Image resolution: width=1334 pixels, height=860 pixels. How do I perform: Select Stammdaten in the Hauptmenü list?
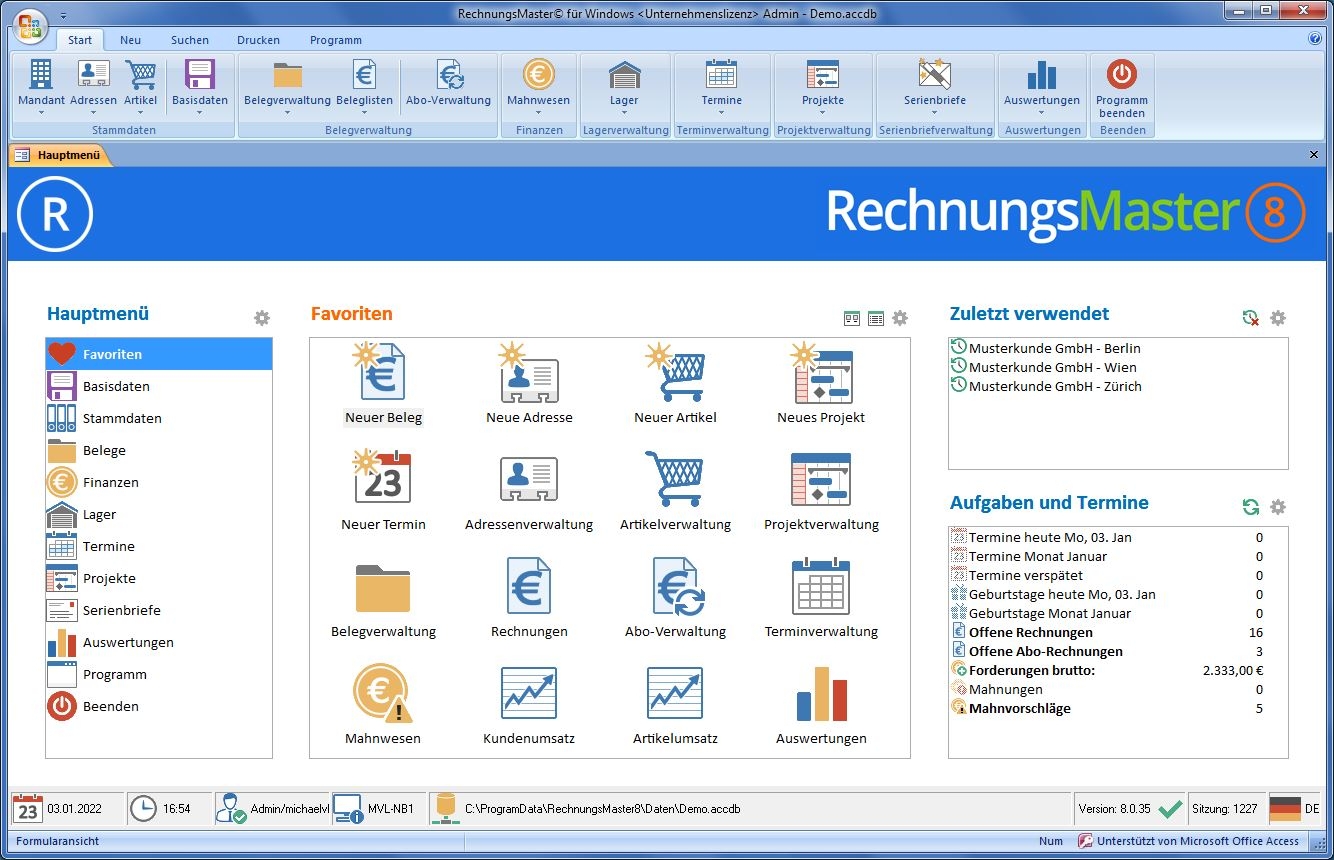tap(159, 418)
